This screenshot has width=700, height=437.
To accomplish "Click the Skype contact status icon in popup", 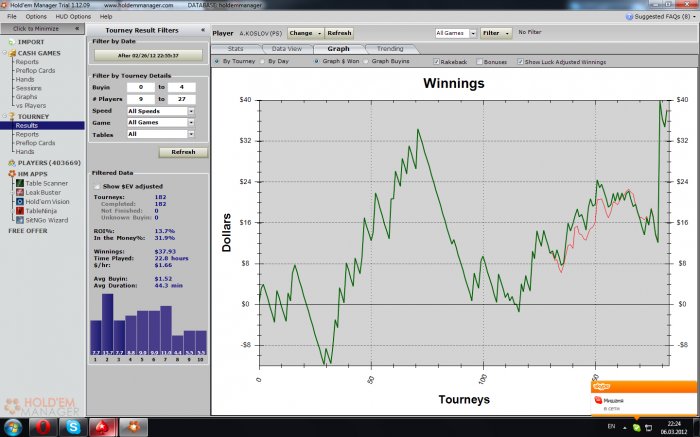I will [599, 400].
